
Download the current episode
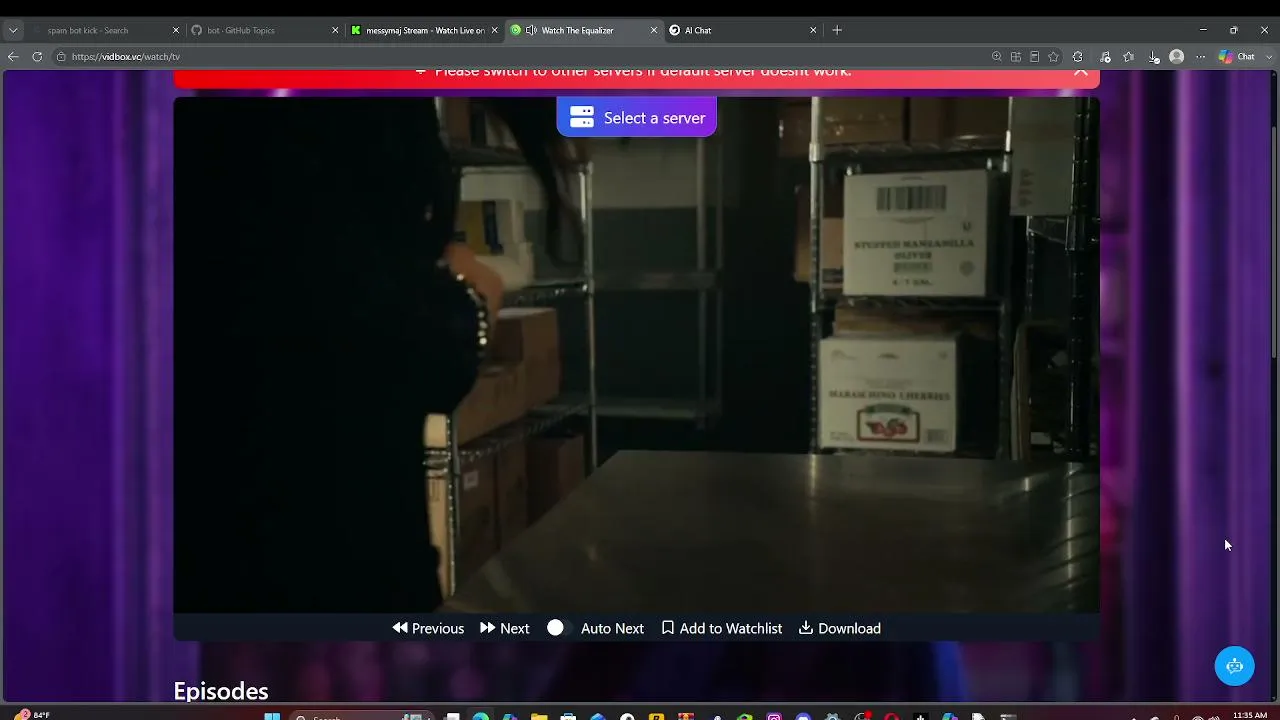coord(840,628)
